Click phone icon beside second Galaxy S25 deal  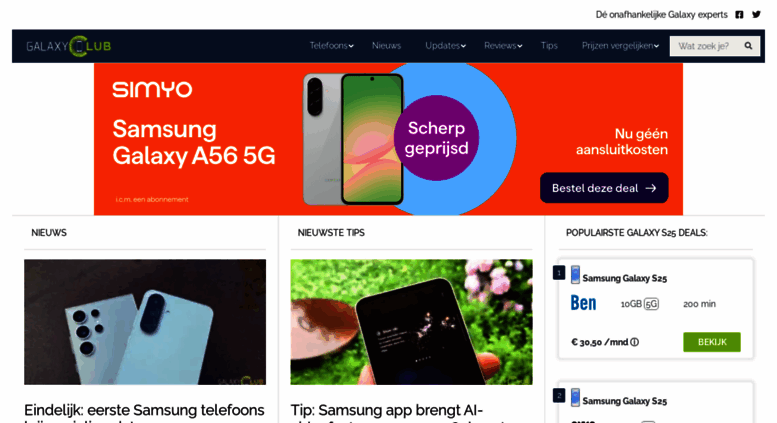click(x=575, y=397)
